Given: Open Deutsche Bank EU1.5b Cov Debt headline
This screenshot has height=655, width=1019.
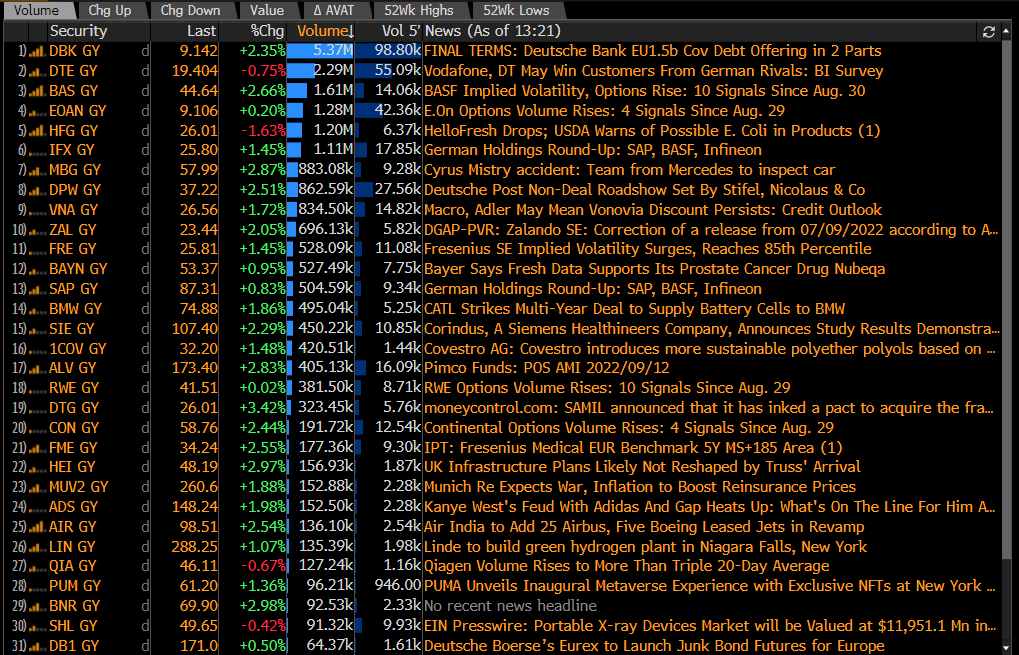Looking at the screenshot, I should 652,51.
